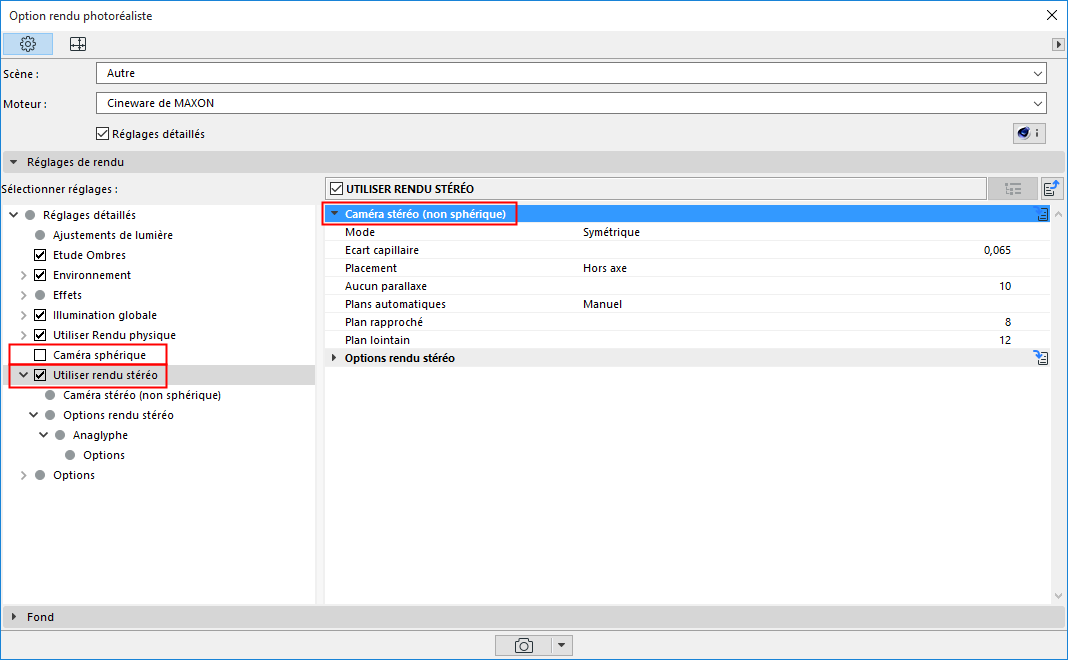Collapse Options rendu stéréo tree node
Image resolution: width=1068 pixels, height=660 pixels.
[x=33, y=415]
